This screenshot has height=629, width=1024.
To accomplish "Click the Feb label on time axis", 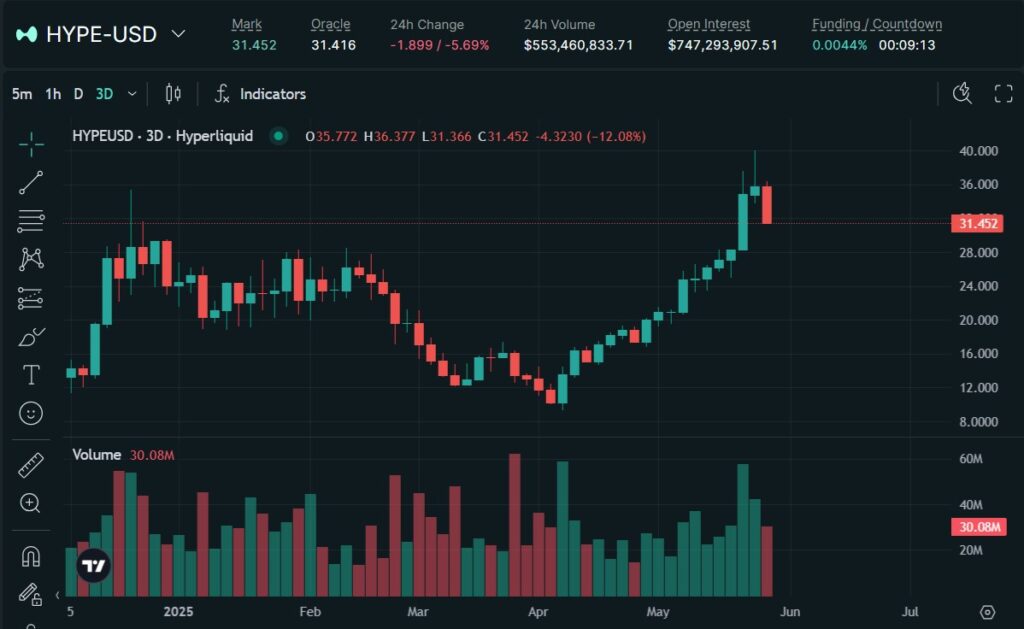I will (x=310, y=612).
